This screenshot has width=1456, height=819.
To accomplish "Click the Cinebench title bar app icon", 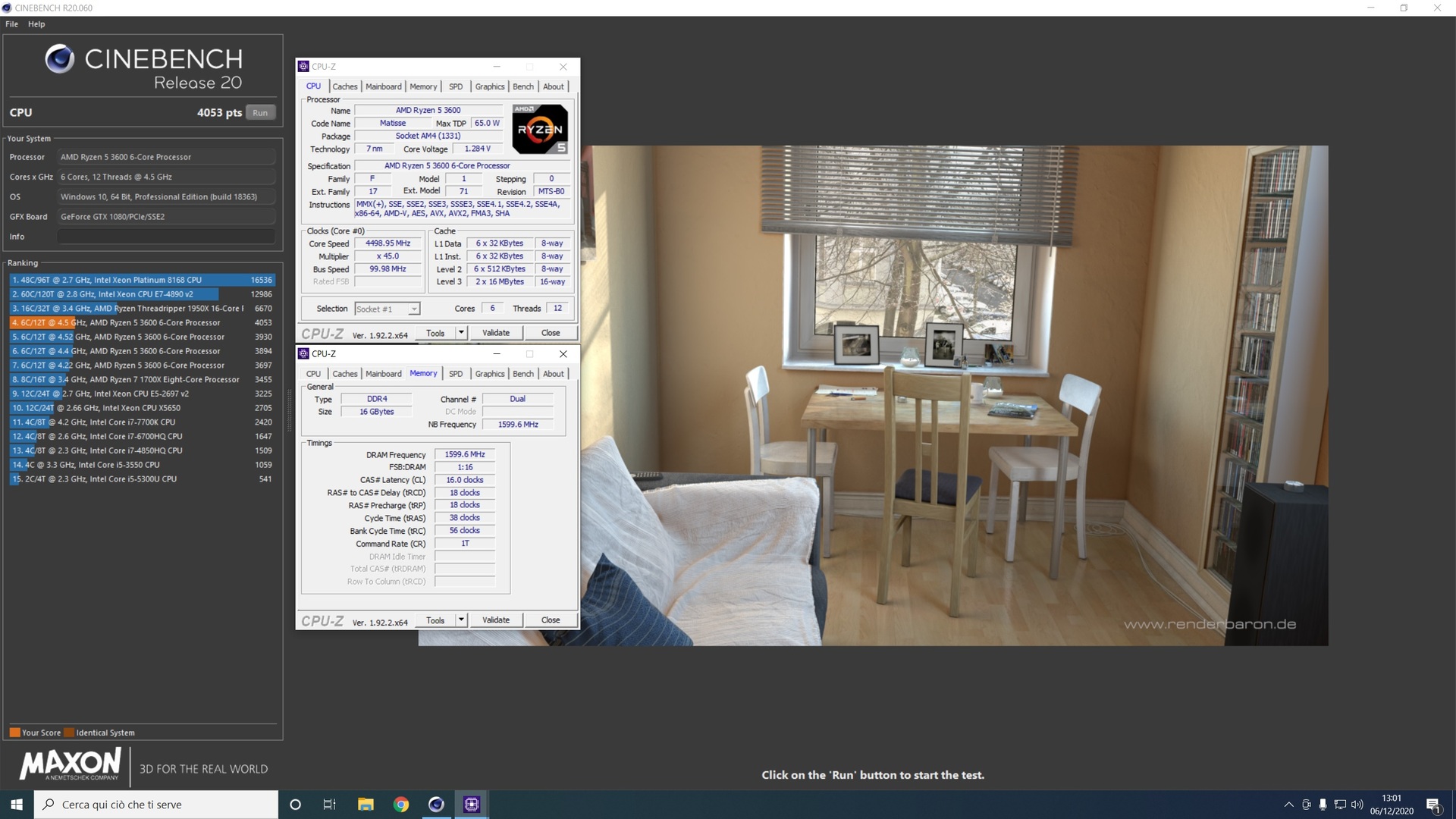I will [7, 8].
